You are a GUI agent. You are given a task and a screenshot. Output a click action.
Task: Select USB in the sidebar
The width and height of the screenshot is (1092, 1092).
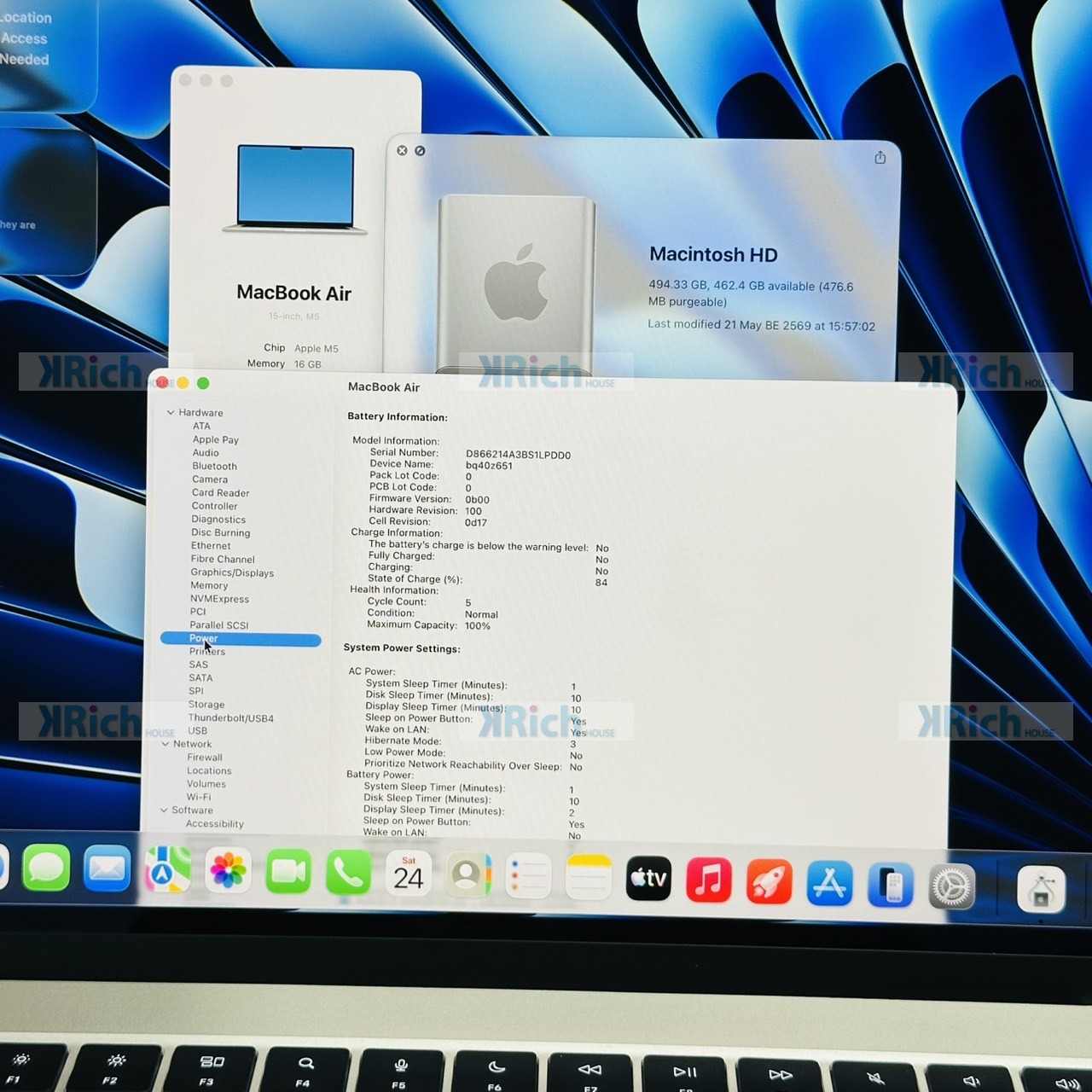(x=197, y=730)
